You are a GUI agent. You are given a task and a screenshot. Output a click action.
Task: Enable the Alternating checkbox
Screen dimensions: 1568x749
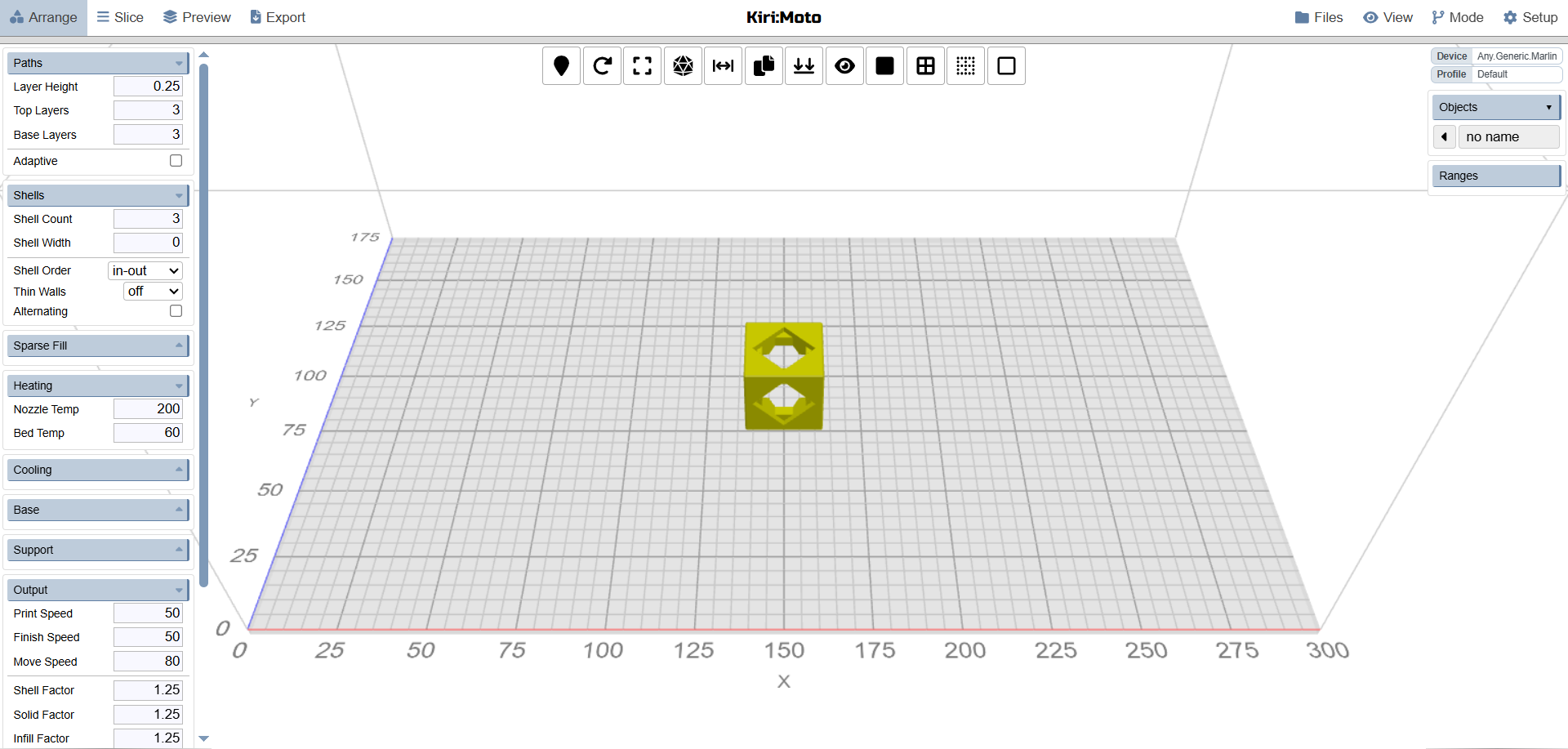click(176, 311)
